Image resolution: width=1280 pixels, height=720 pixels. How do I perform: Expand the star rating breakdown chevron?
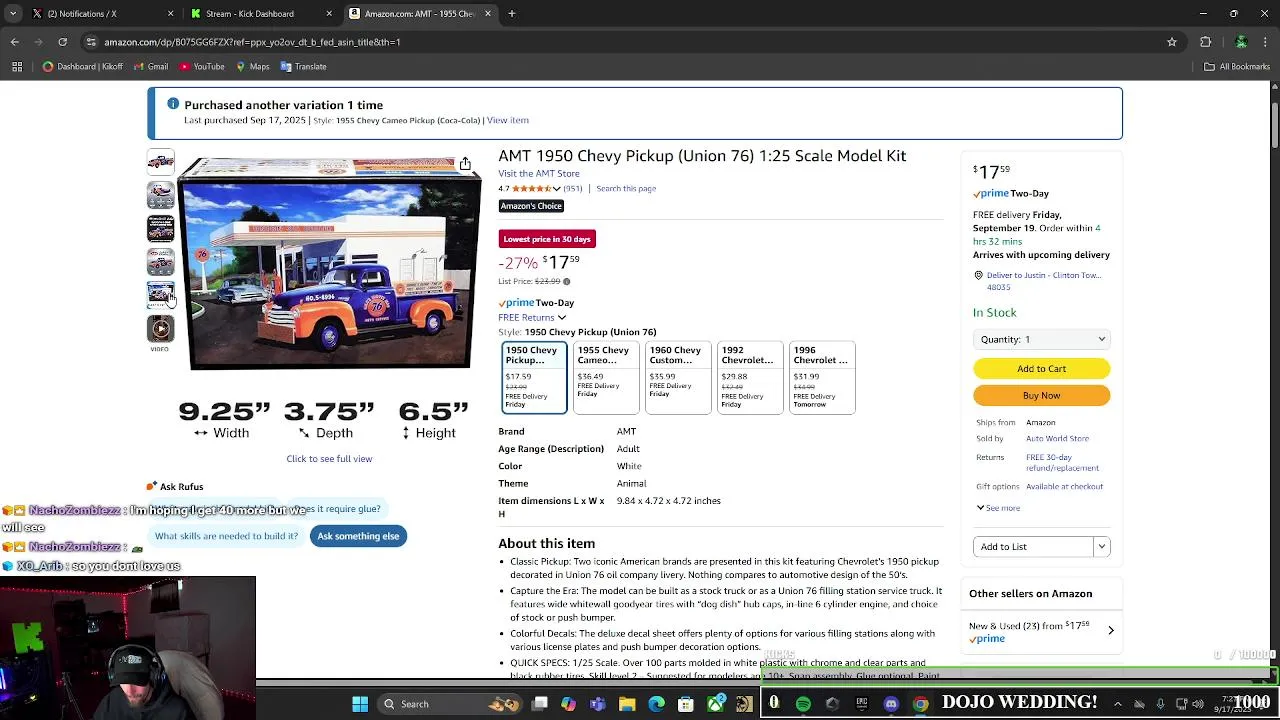[557, 189]
